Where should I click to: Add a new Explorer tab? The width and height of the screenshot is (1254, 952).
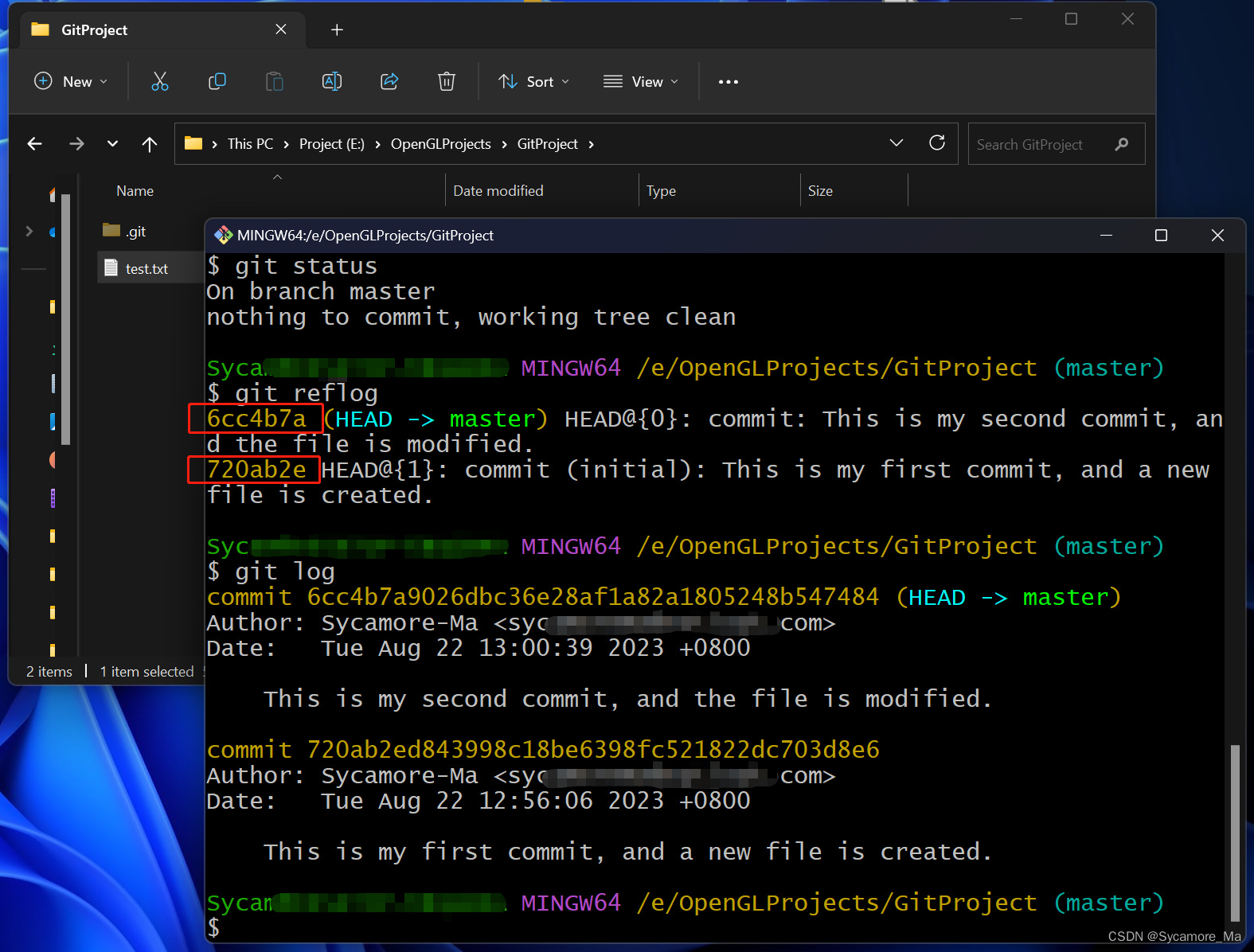[337, 29]
